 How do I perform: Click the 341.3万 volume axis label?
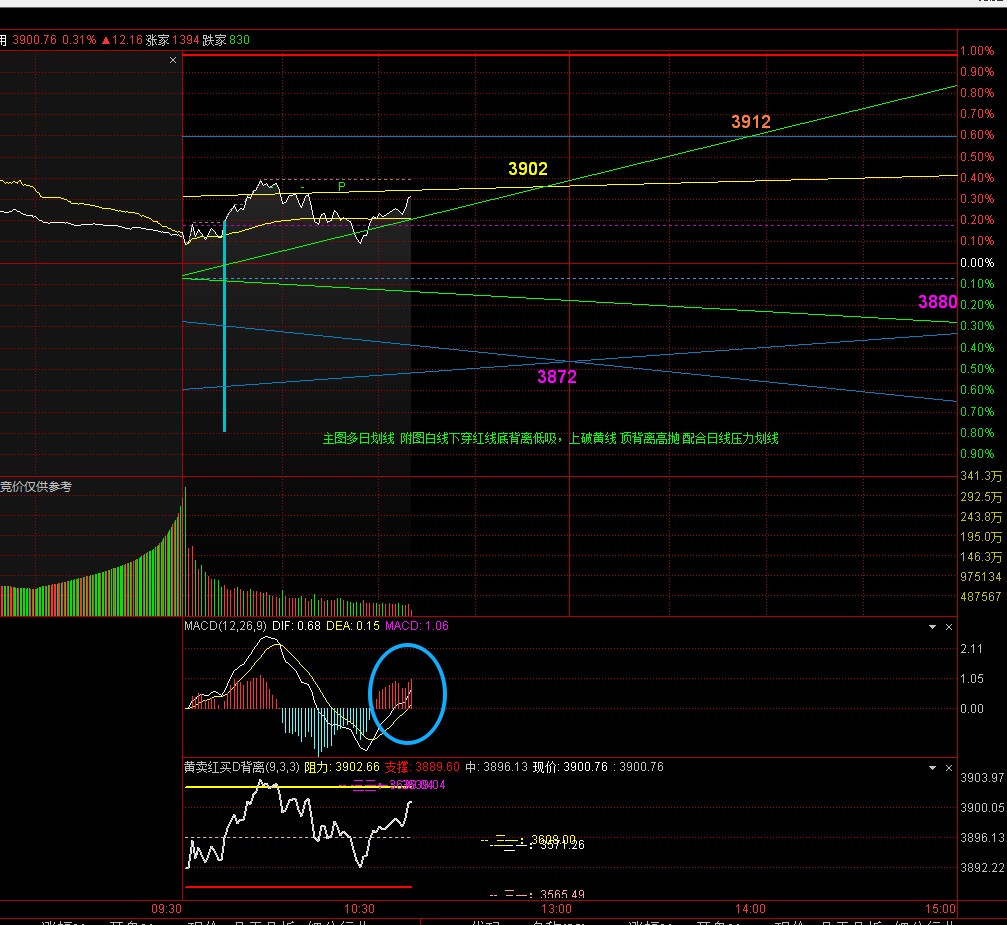click(x=981, y=476)
